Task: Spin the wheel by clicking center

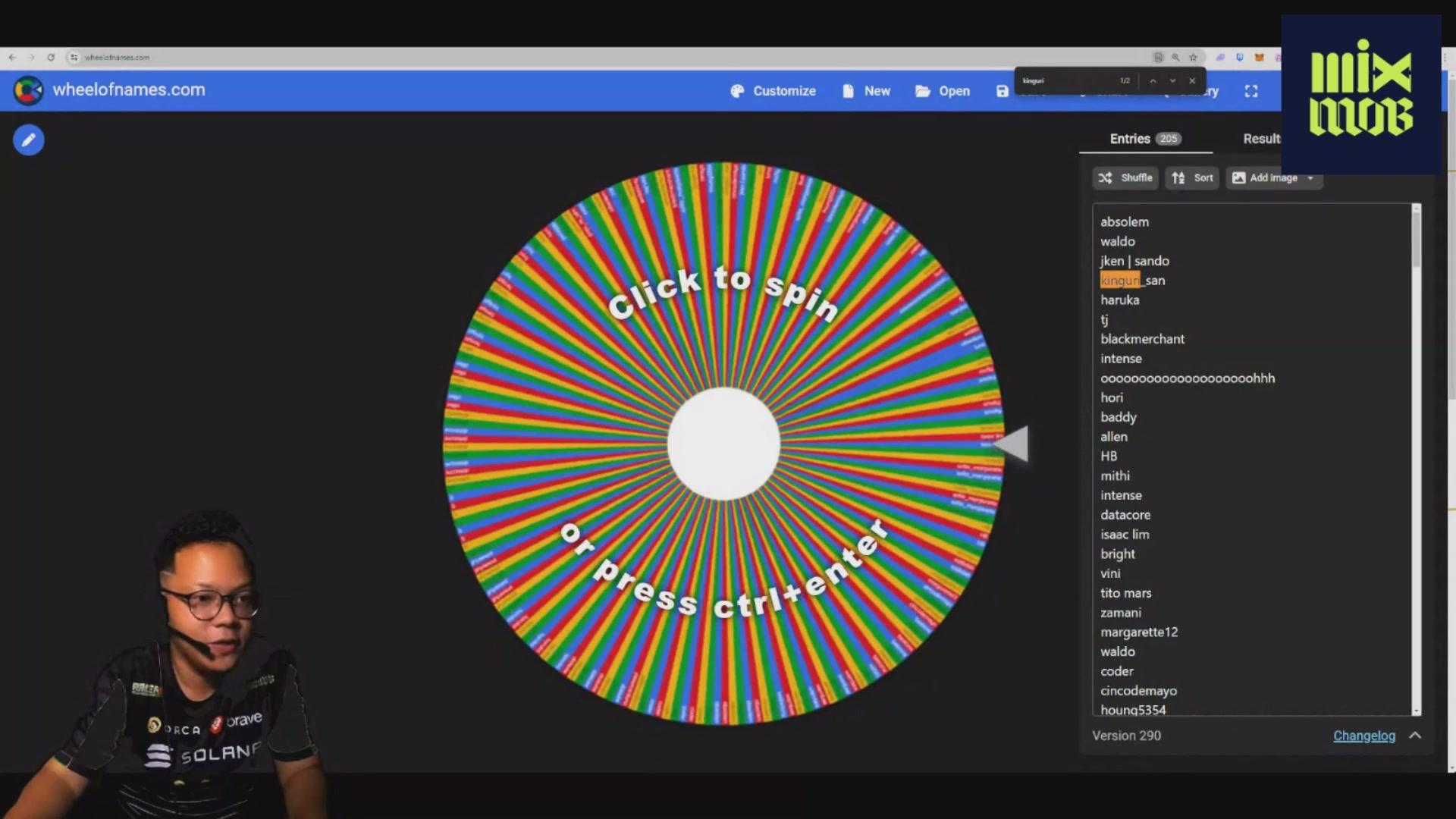Action: tap(723, 444)
